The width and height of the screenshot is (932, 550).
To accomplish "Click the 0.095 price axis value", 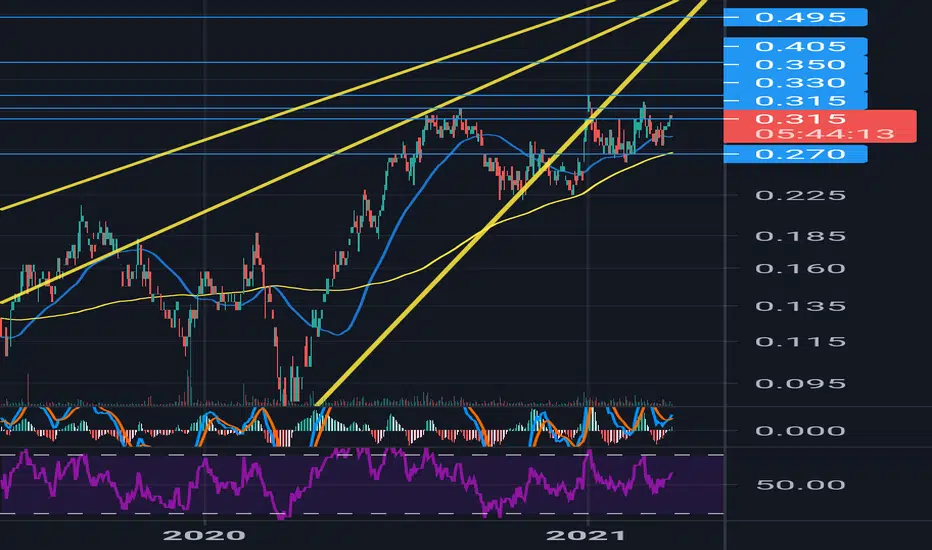I will 800,383.
